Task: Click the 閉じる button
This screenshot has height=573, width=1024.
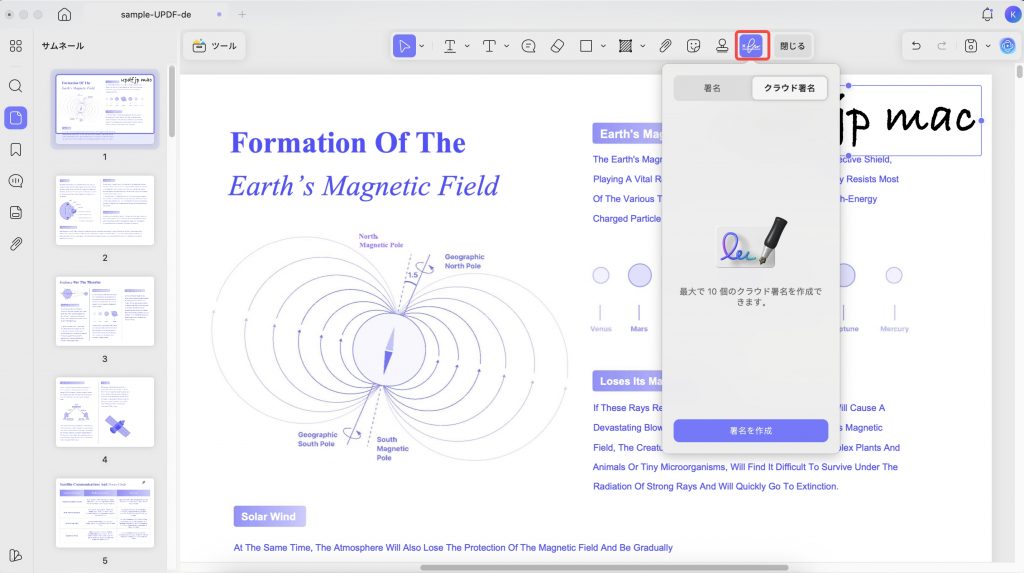Action: click(x=792, y=46)
